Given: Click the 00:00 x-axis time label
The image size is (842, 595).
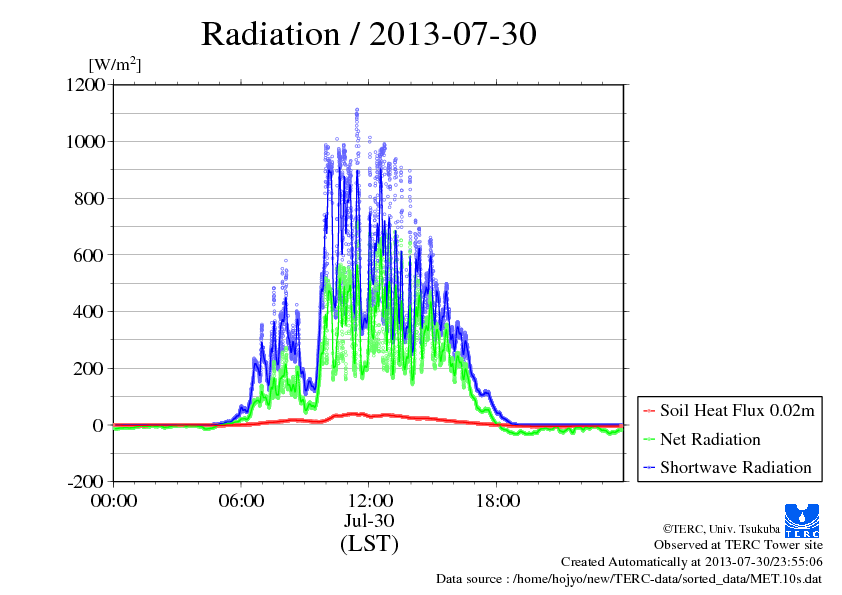Looking at the screenshot, I should [113, 501].
